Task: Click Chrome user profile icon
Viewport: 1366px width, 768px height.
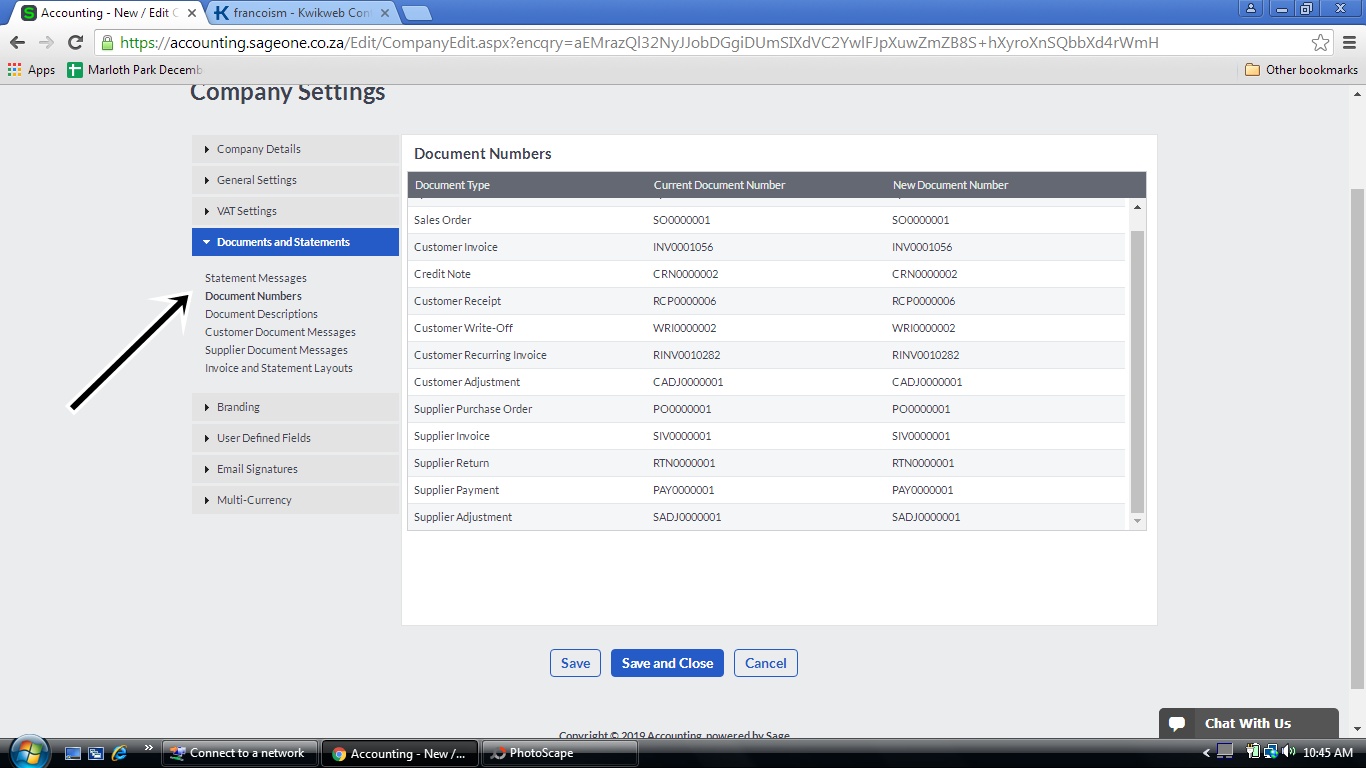Action: point(1252,8)
